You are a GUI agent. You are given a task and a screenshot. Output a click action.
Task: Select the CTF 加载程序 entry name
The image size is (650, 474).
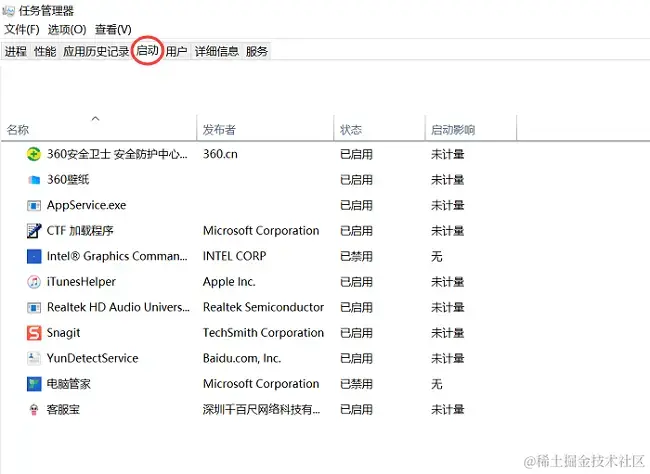tap(80, 231)
